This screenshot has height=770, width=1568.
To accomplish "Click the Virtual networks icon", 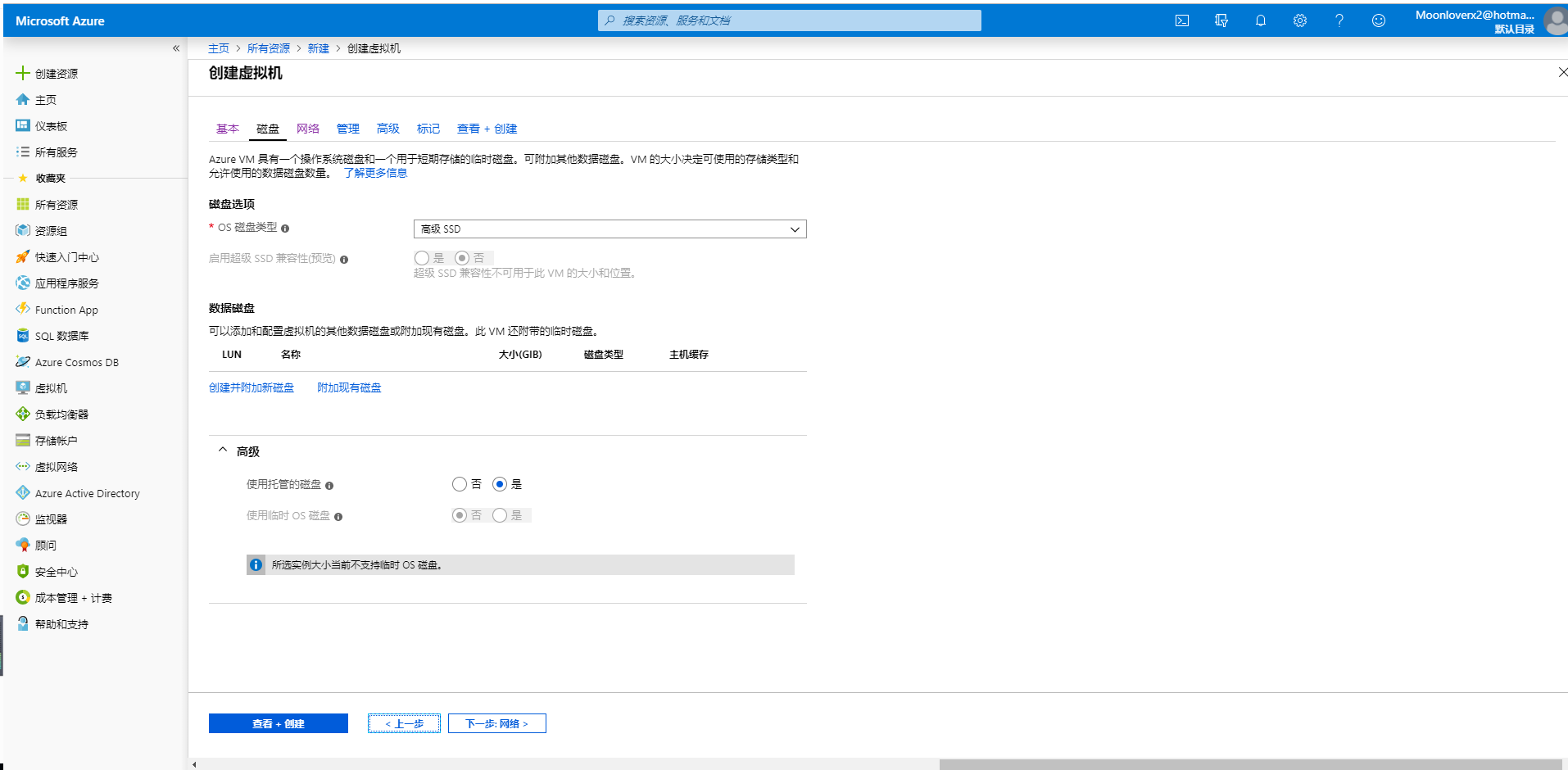I will click(23, 466).
